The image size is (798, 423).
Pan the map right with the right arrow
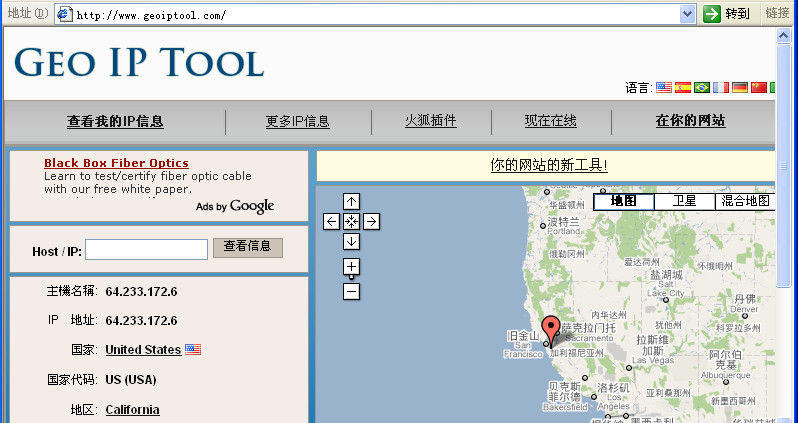point(372,221)
